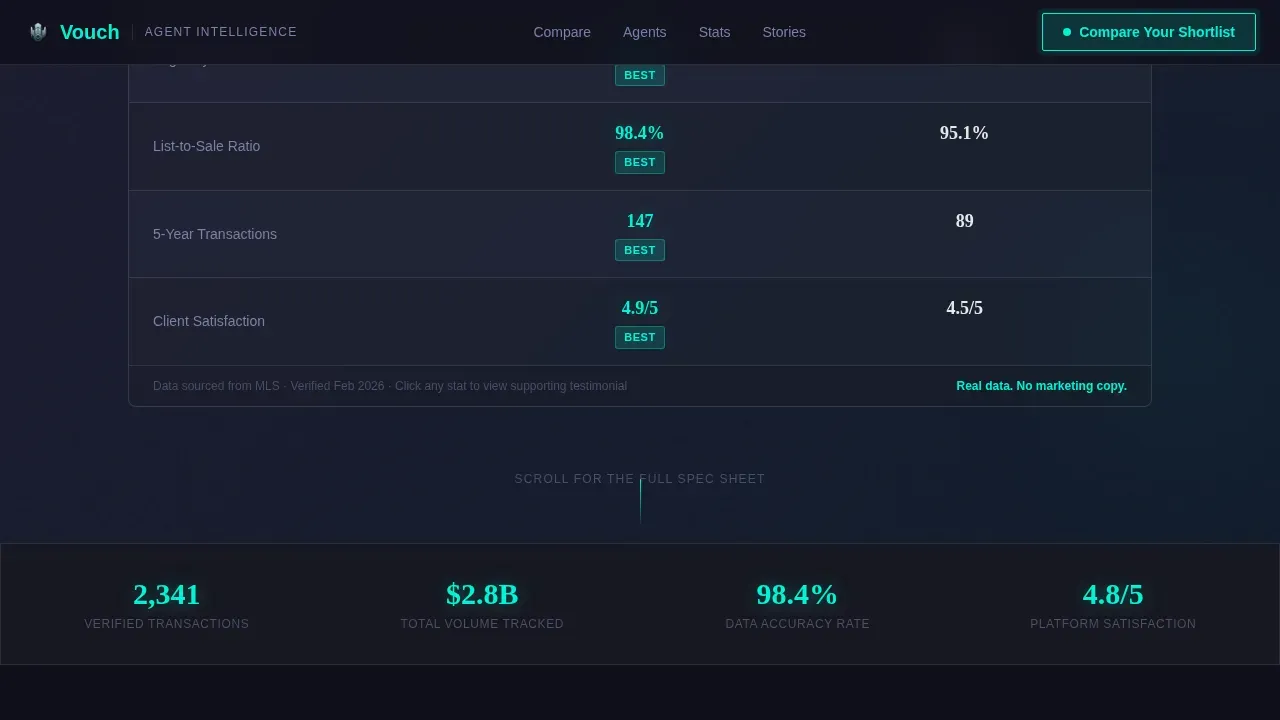This screenshot has width=1280, height=720.
Task: Click the Vouch logo icon
Action: click(x=38, y=32)
